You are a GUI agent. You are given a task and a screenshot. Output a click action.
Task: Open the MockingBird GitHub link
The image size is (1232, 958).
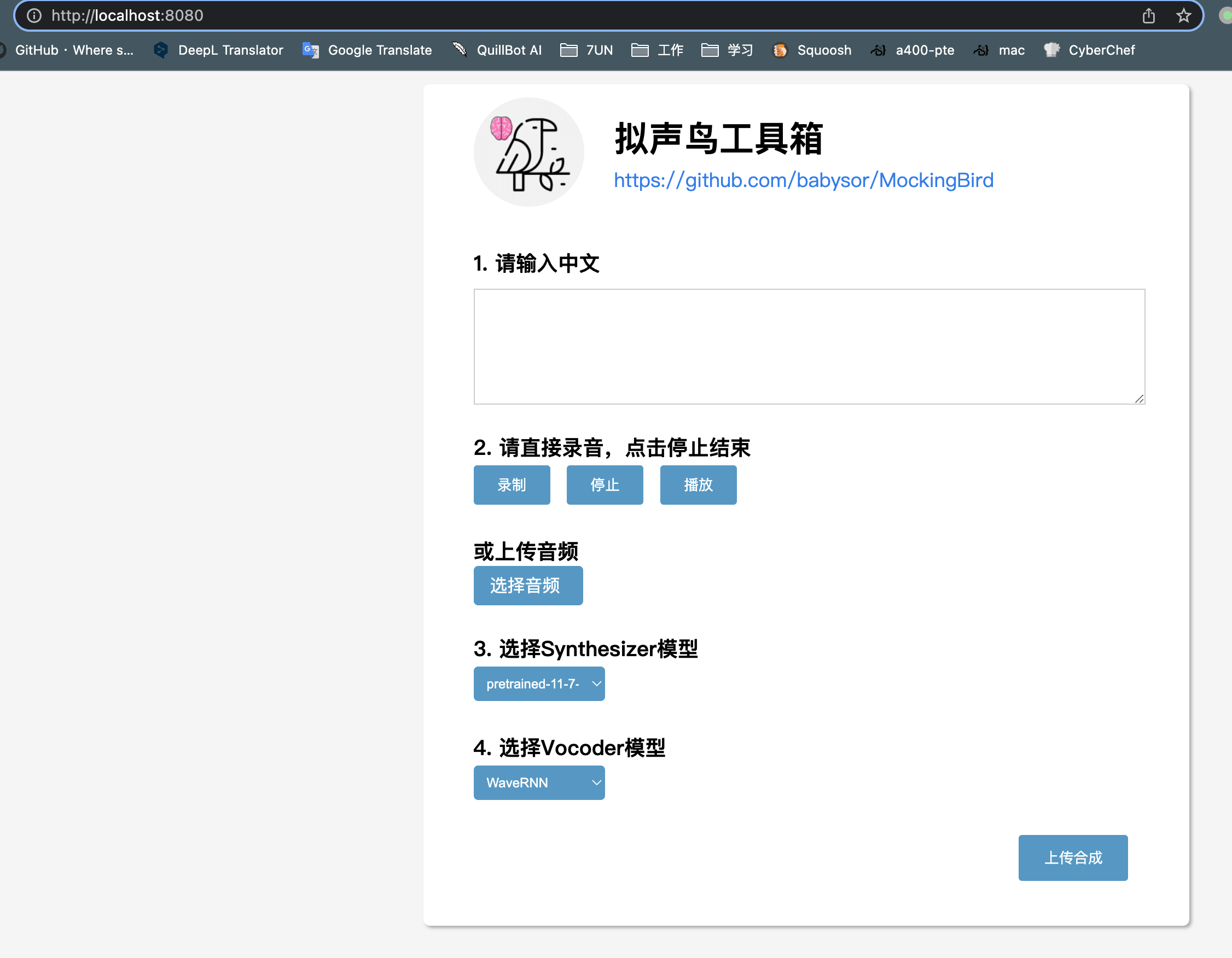click(x=803, y=180)
